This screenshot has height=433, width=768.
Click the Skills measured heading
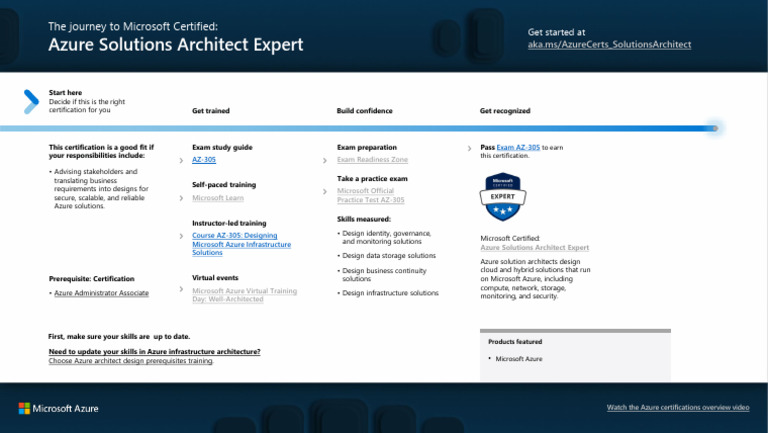363,219
